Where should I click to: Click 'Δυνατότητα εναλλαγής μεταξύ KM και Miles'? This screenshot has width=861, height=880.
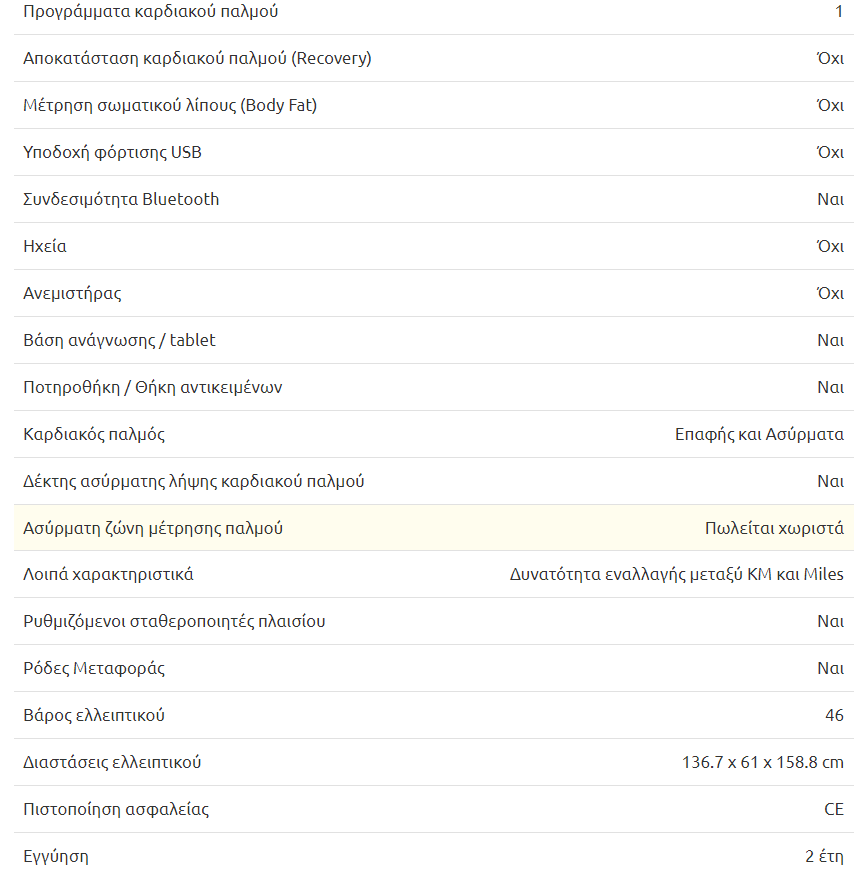pos(676,575)
